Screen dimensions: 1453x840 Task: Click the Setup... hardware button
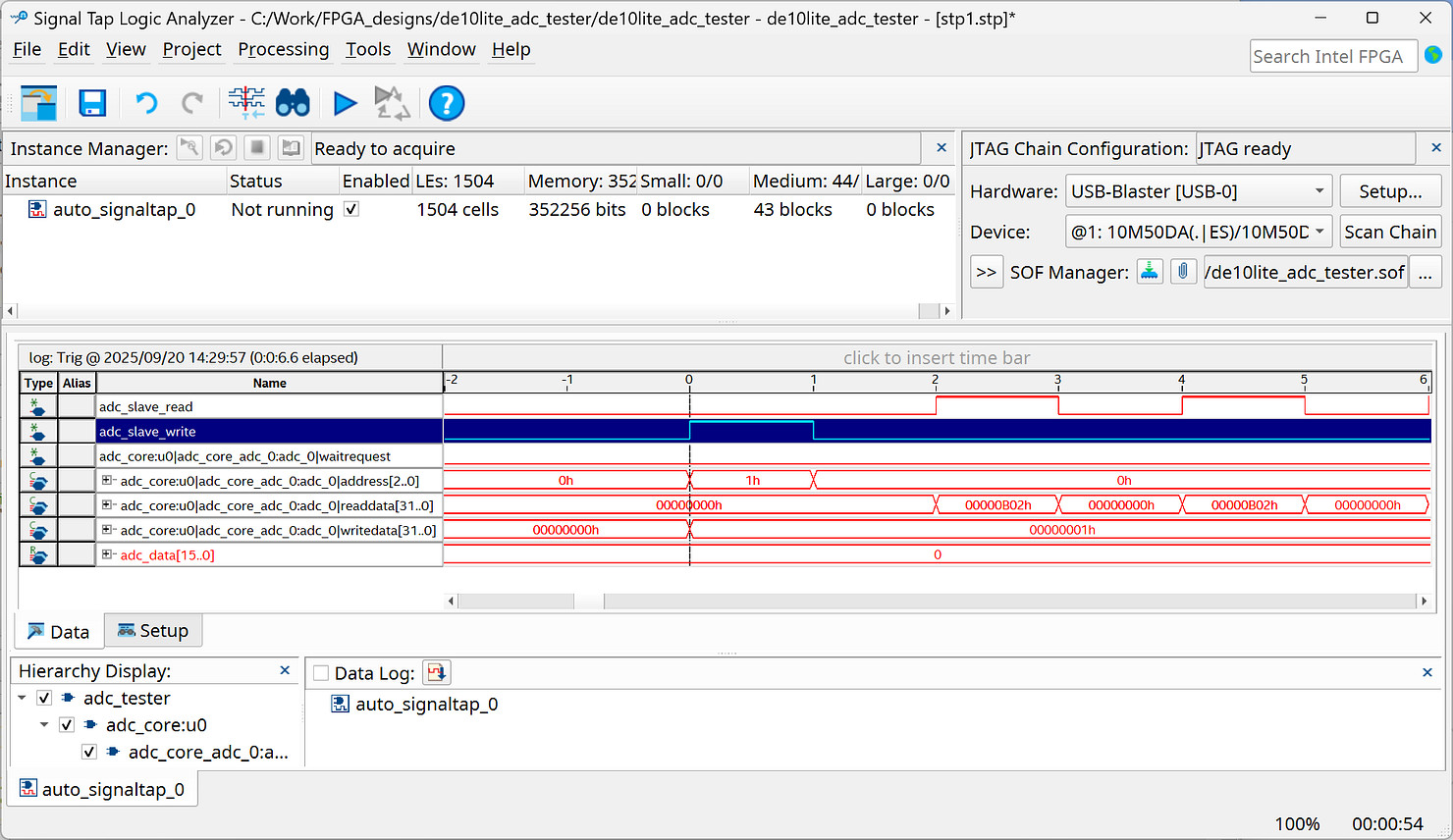(1389, 191)
